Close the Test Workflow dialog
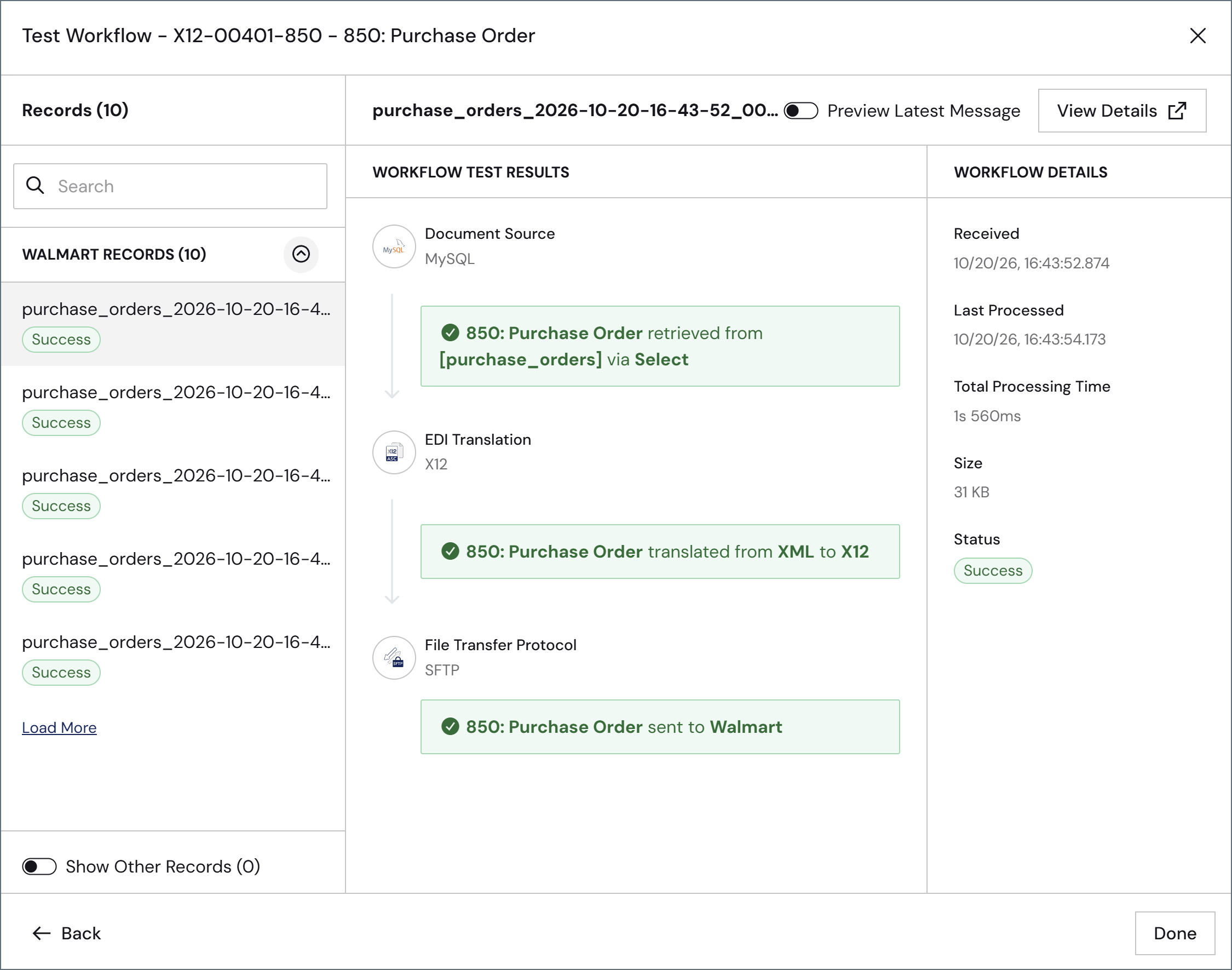 [1198, 36]
